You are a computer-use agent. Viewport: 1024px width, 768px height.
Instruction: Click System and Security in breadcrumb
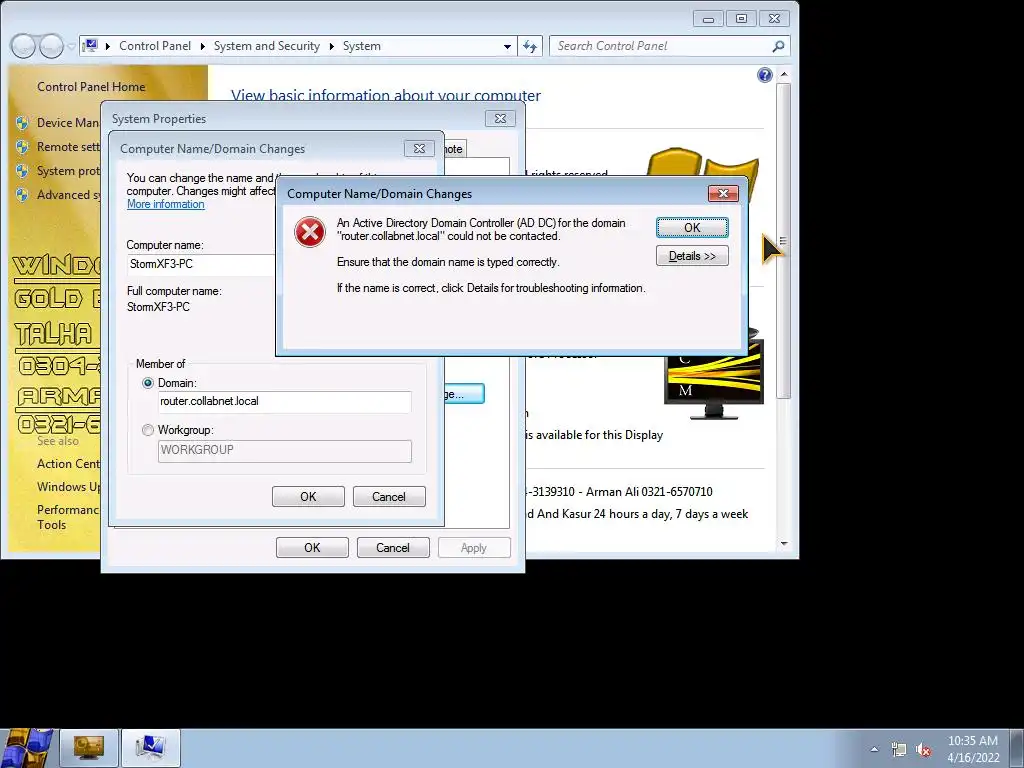266,46
